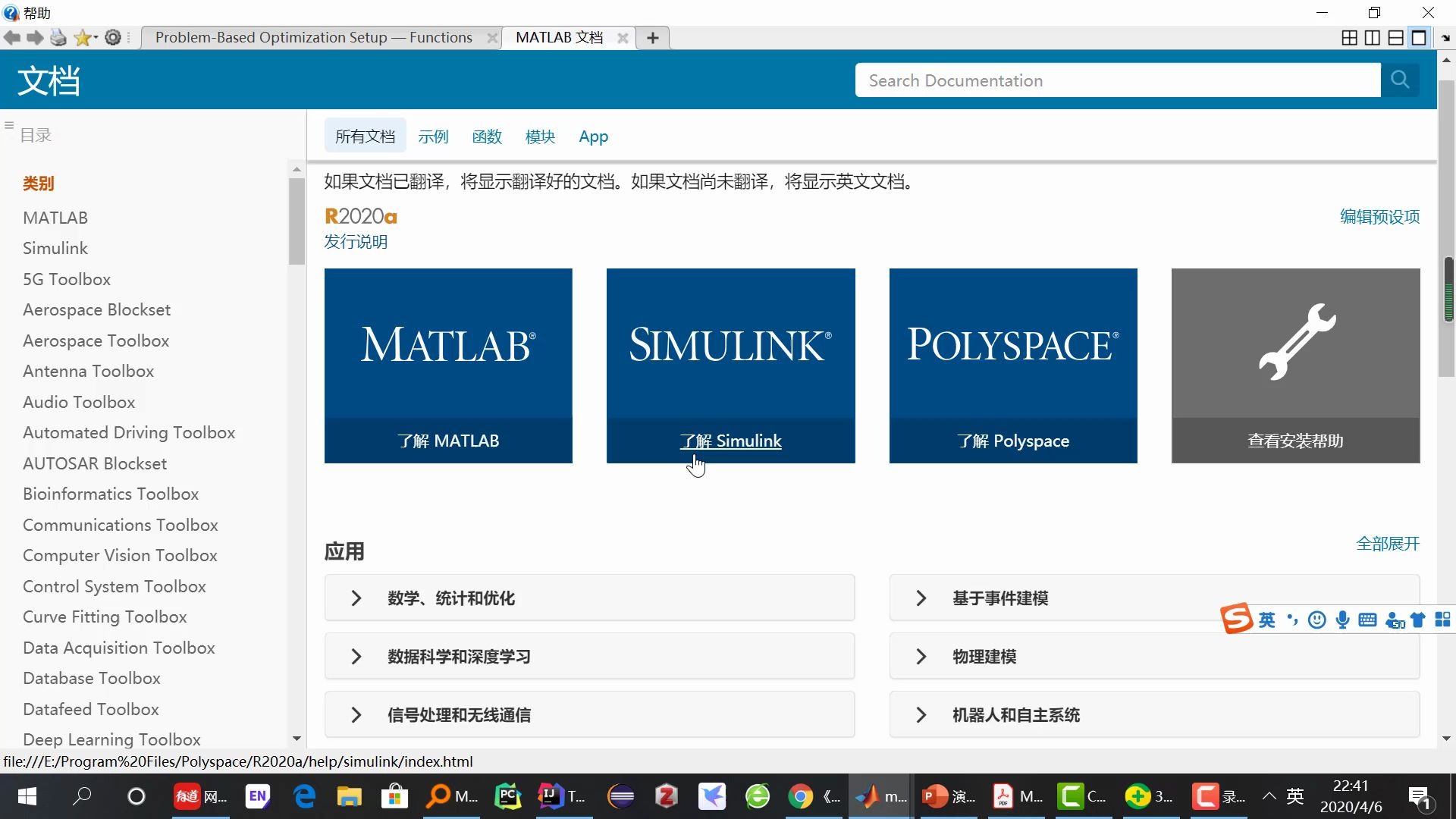This screenshot has width=1456, height=819.
Task: Open the 发行说明 link
Action: (x=356, y=242)
